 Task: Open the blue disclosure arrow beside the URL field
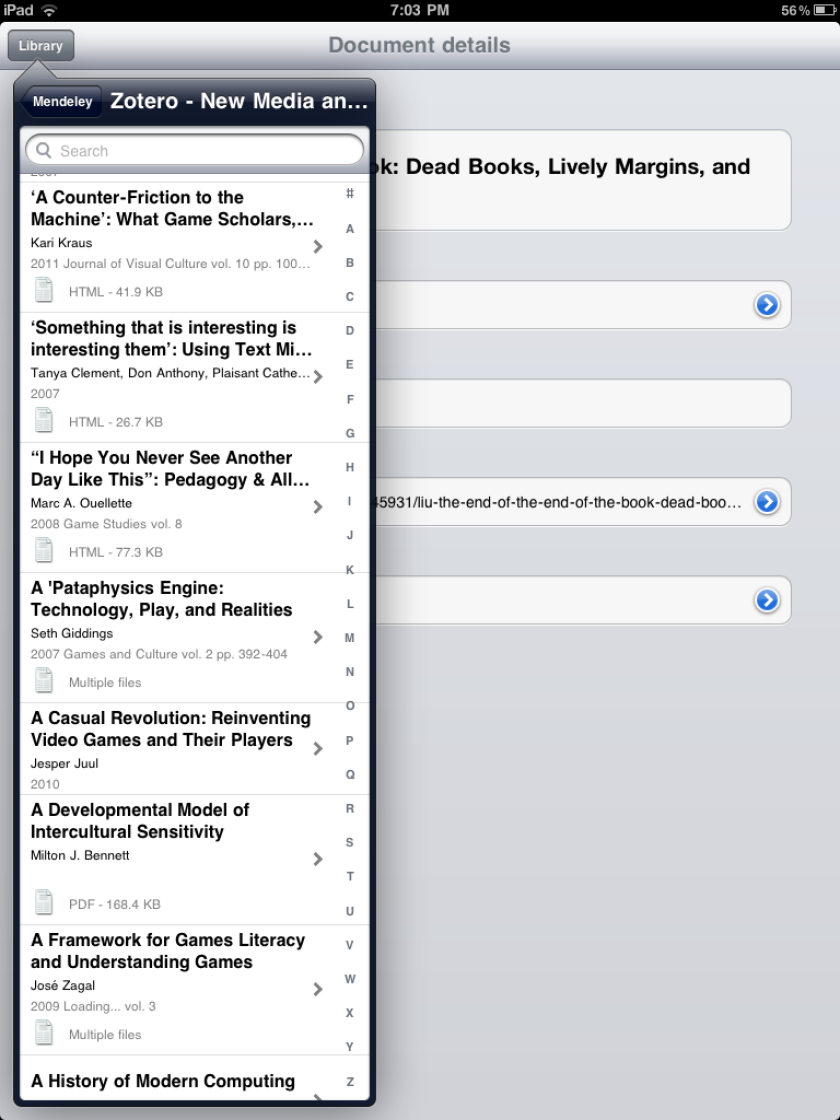click(767, 503)
